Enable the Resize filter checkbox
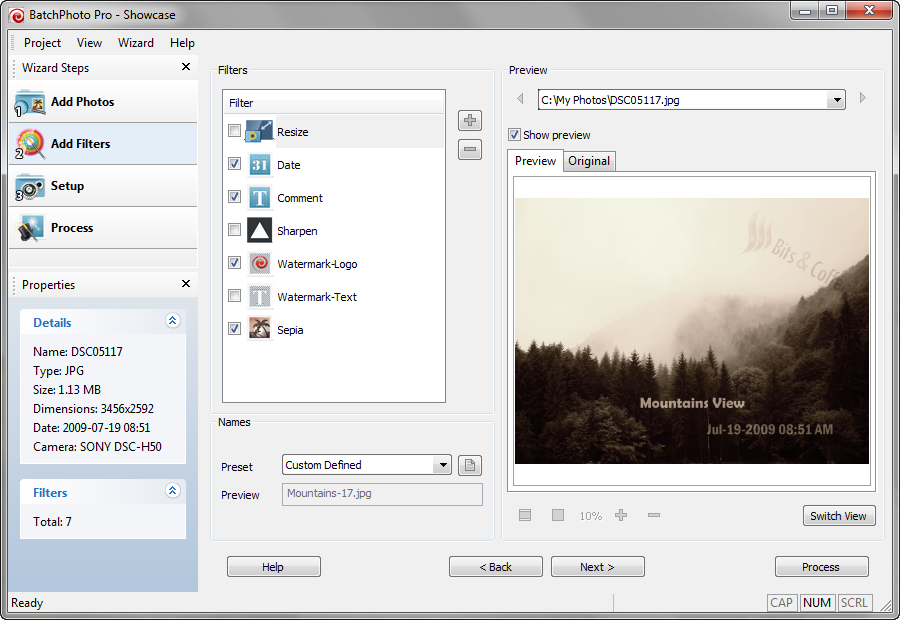The height and width of the screenshot is (620, 900). coord(234,131)
